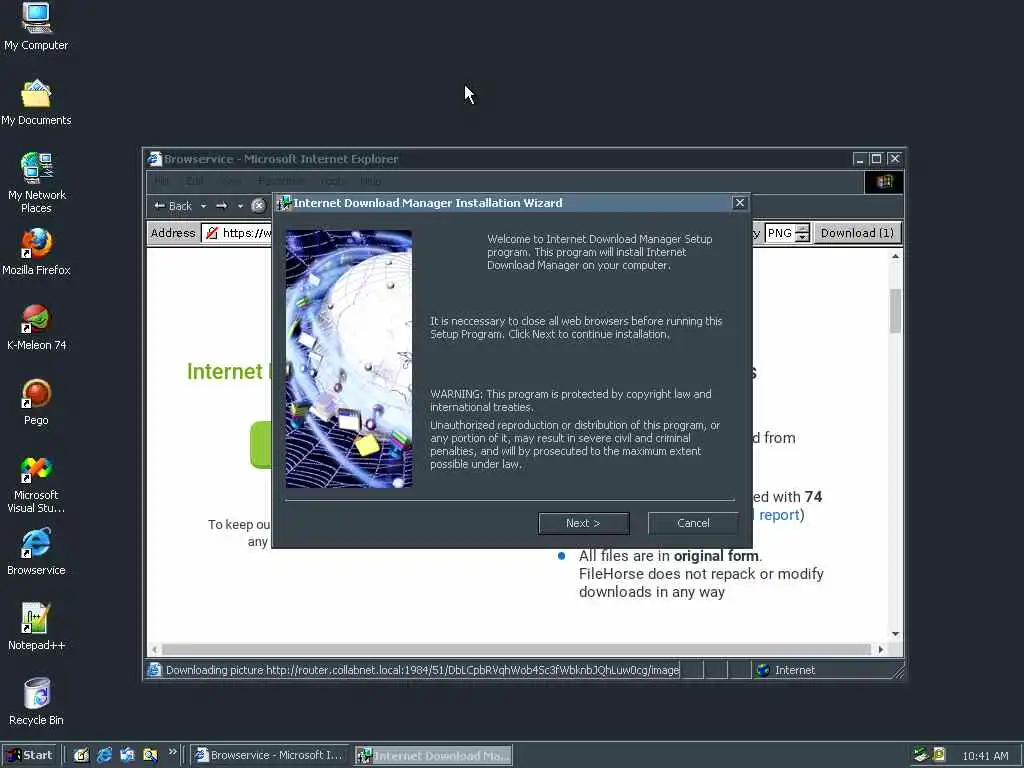
Task: Open Browservice desktop shortcut
Action: 36,552
